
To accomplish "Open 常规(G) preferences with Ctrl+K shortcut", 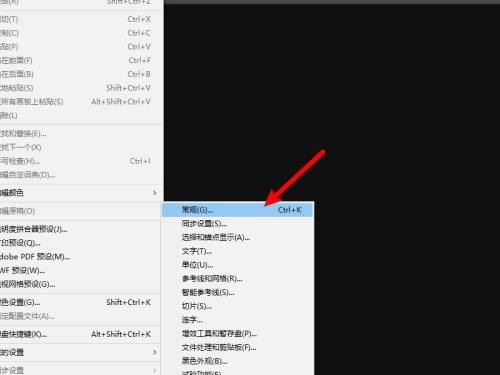I will pos(238,210).
